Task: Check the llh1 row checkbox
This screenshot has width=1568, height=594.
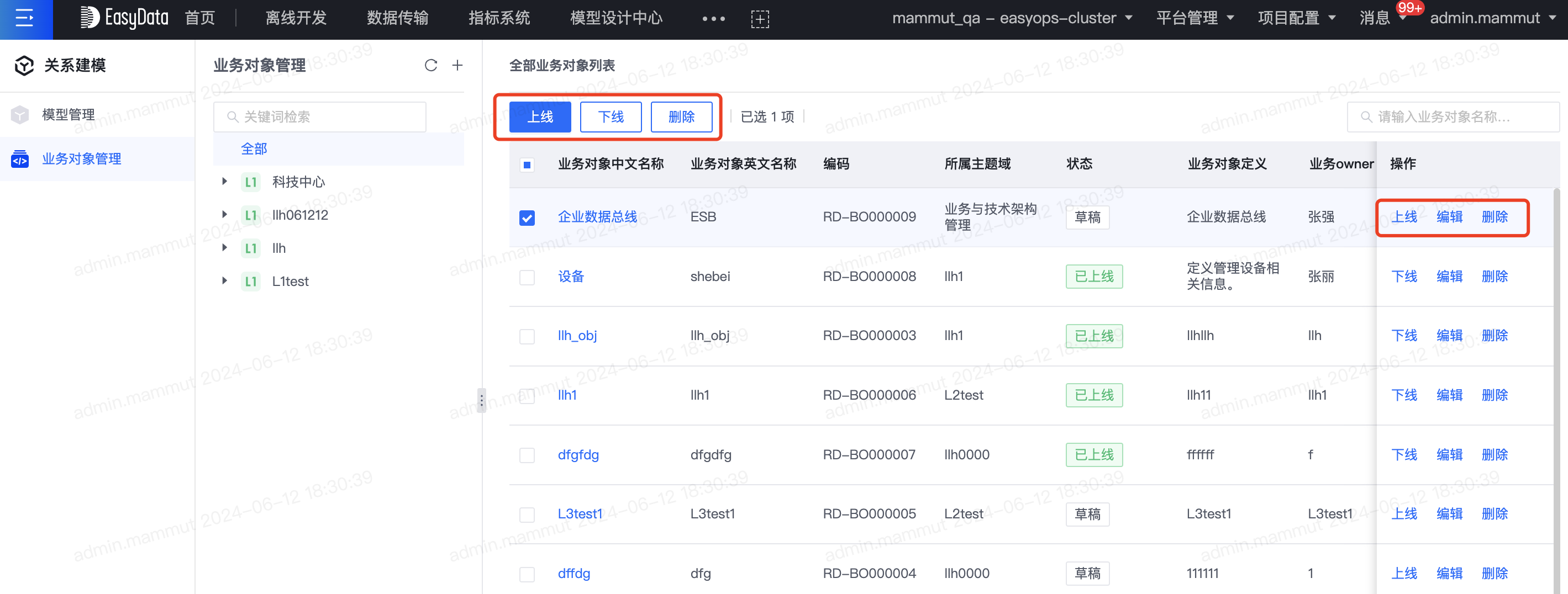Action: coord(527,396)
